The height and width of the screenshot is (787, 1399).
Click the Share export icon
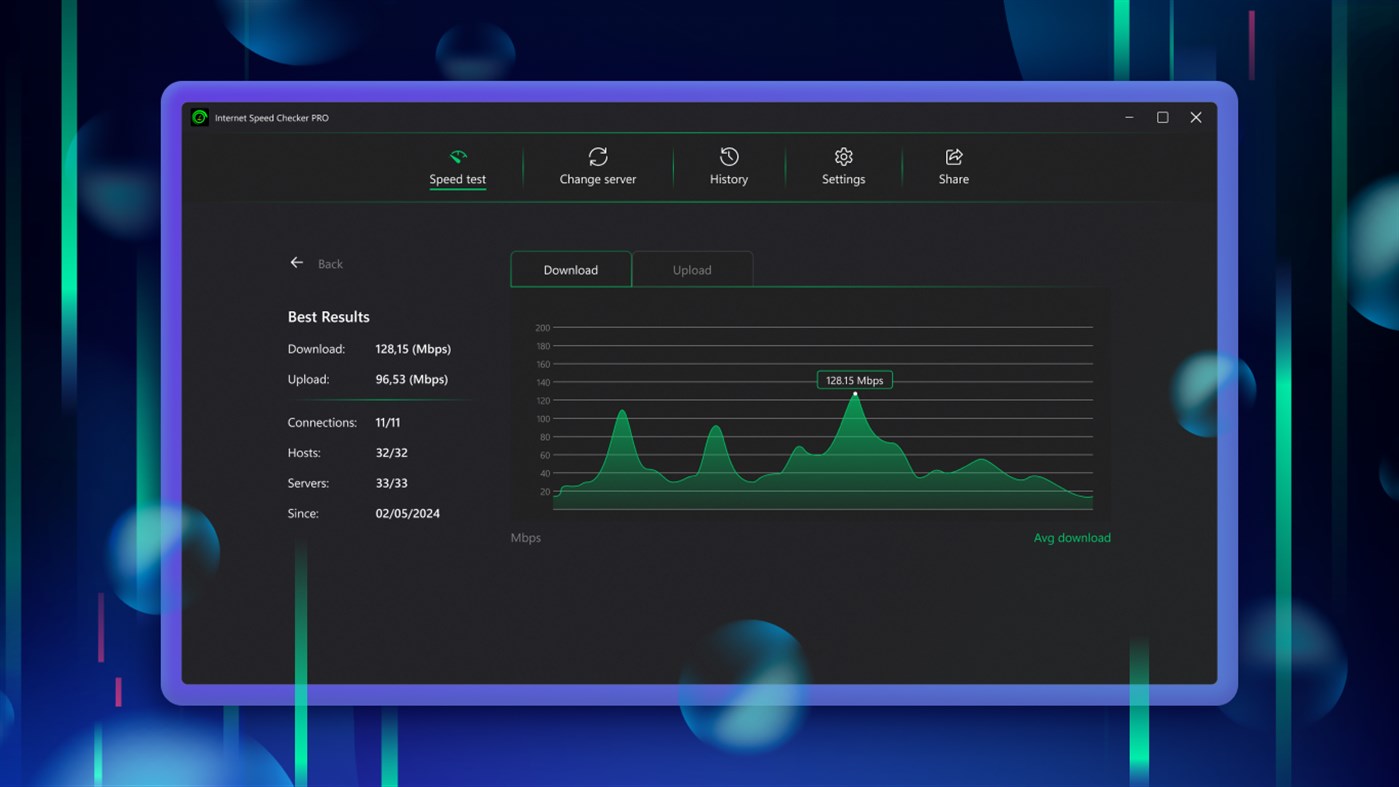(954, 157)
